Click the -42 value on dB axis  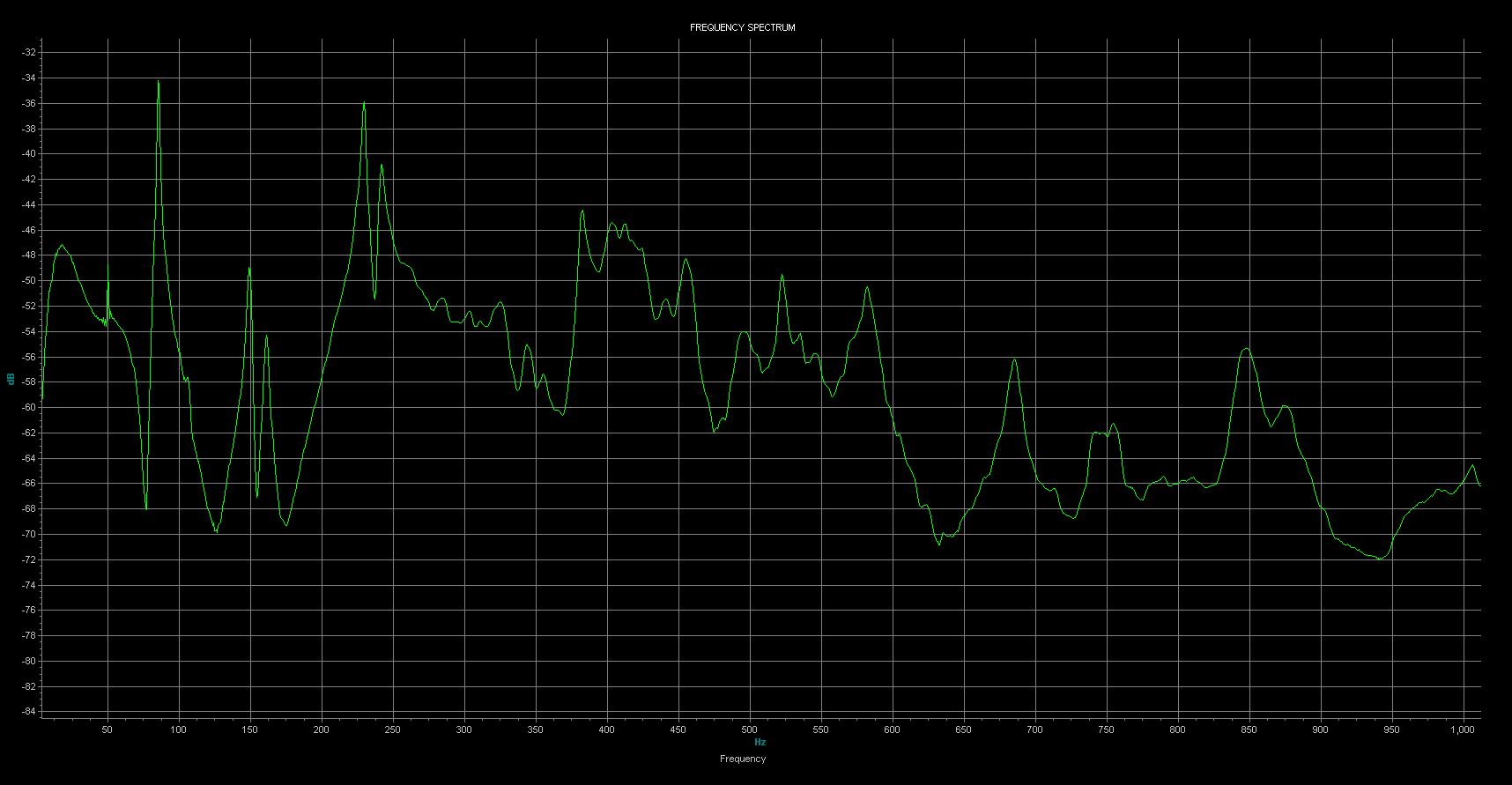pos(29,180)
